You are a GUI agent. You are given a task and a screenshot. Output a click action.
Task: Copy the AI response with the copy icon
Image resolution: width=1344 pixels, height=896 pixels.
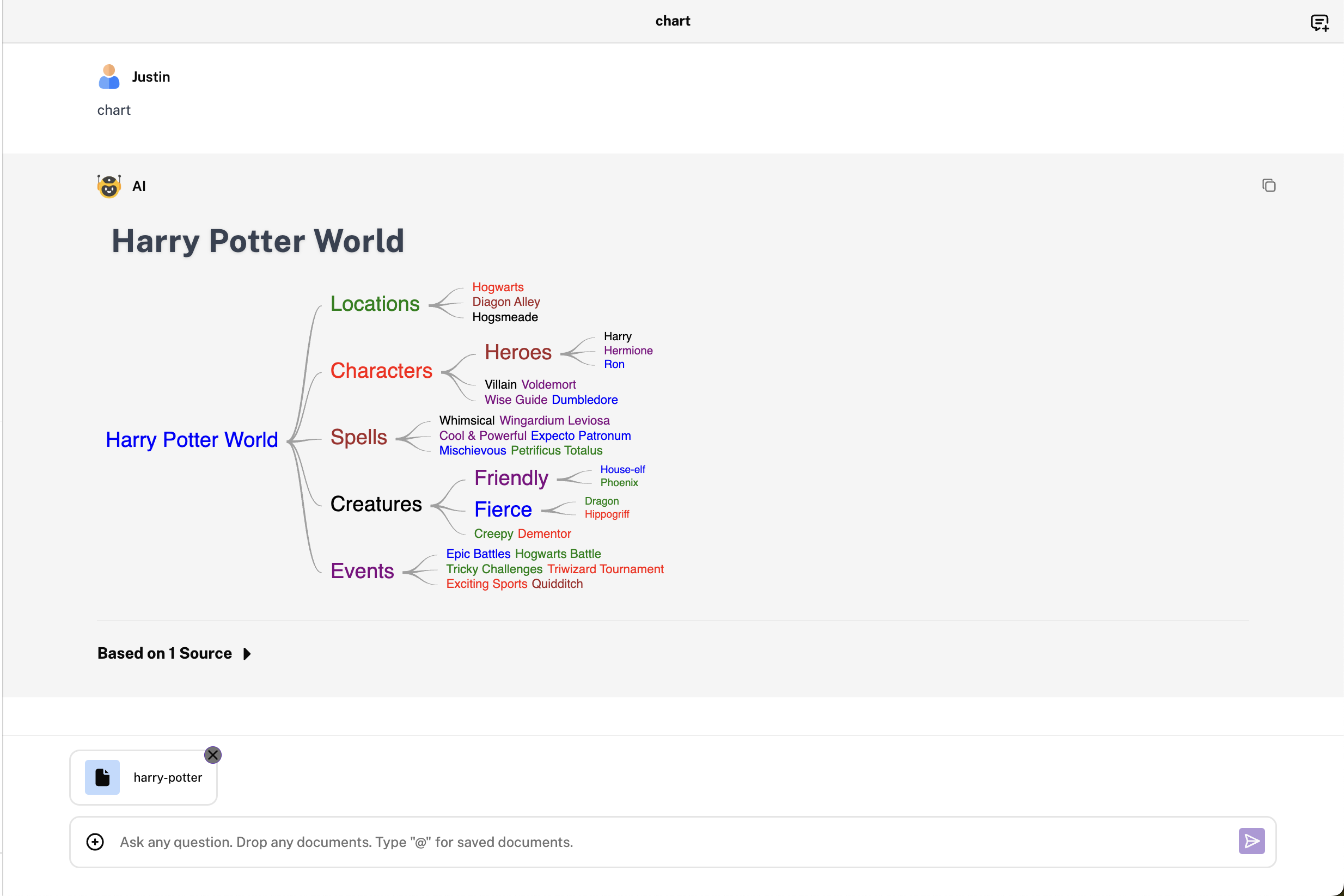[x=1268, y=186]
